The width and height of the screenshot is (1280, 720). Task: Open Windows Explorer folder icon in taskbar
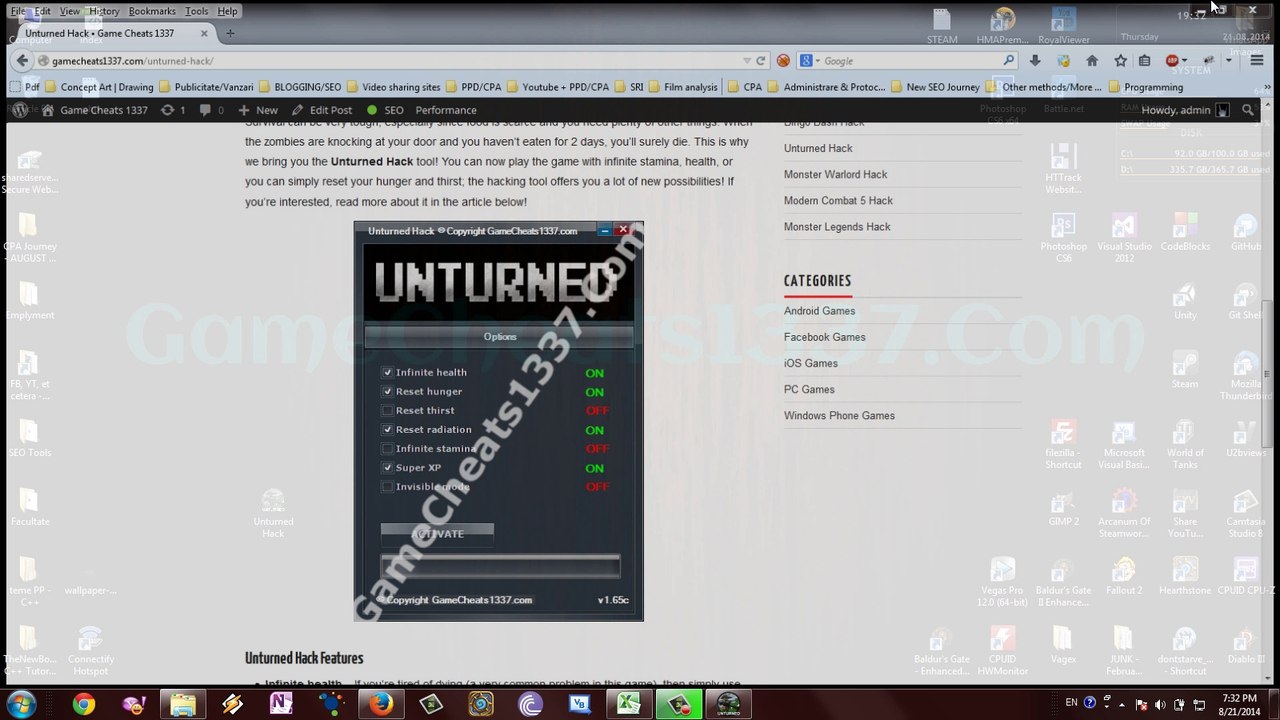[182, 705]
